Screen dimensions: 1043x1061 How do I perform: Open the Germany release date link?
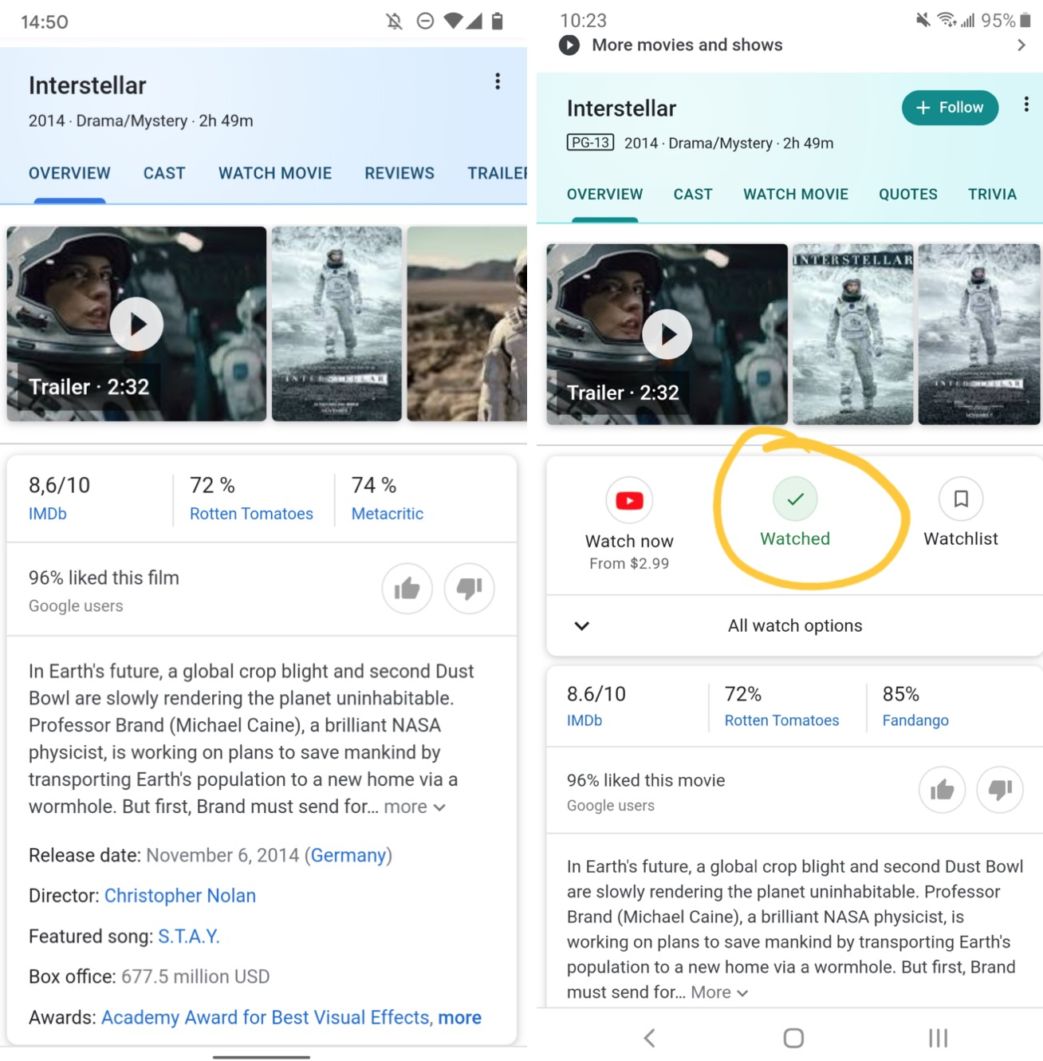tap(349, 855)
